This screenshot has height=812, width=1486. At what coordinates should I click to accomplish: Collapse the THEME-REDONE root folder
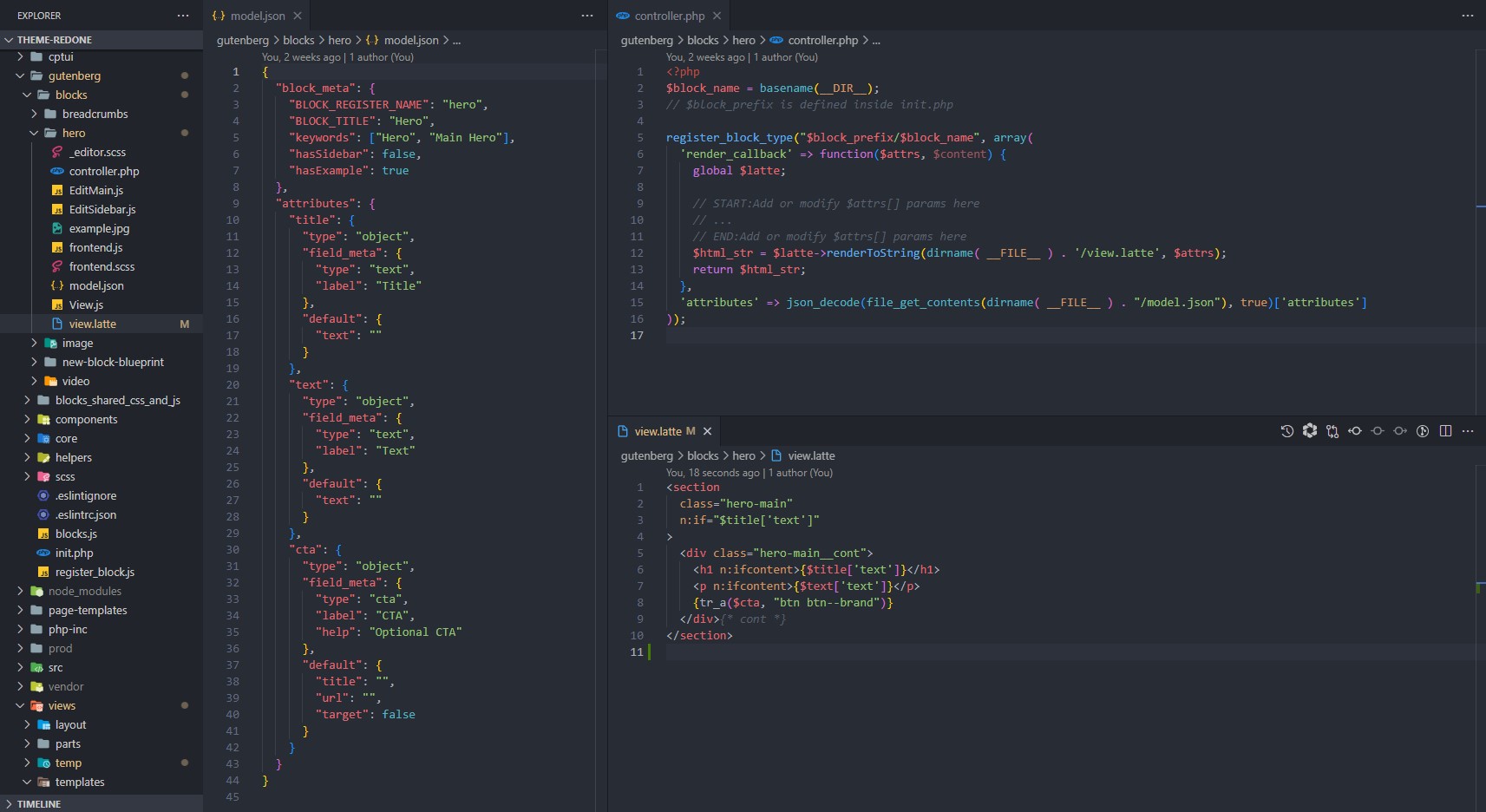pyautogui.click(x=9, y=39)
